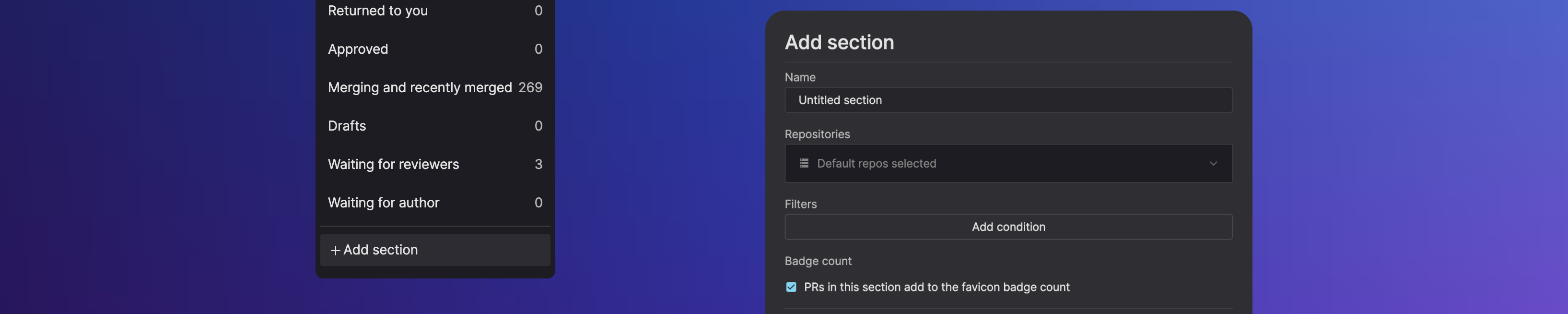This screenshot has width=1568, height=314.
Task: Focus the Name field with Untitled section
Action: (1008, 100)
